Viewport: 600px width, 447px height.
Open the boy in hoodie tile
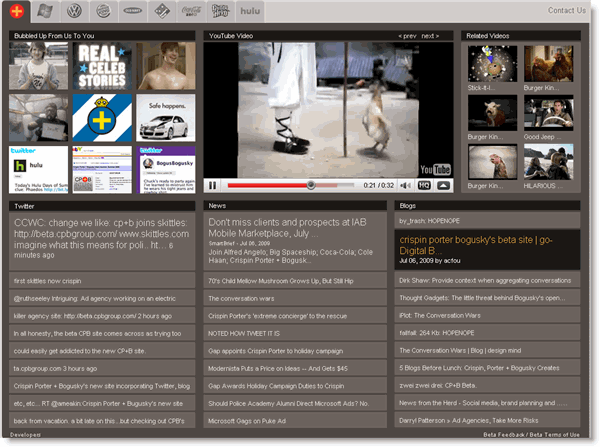39,66
